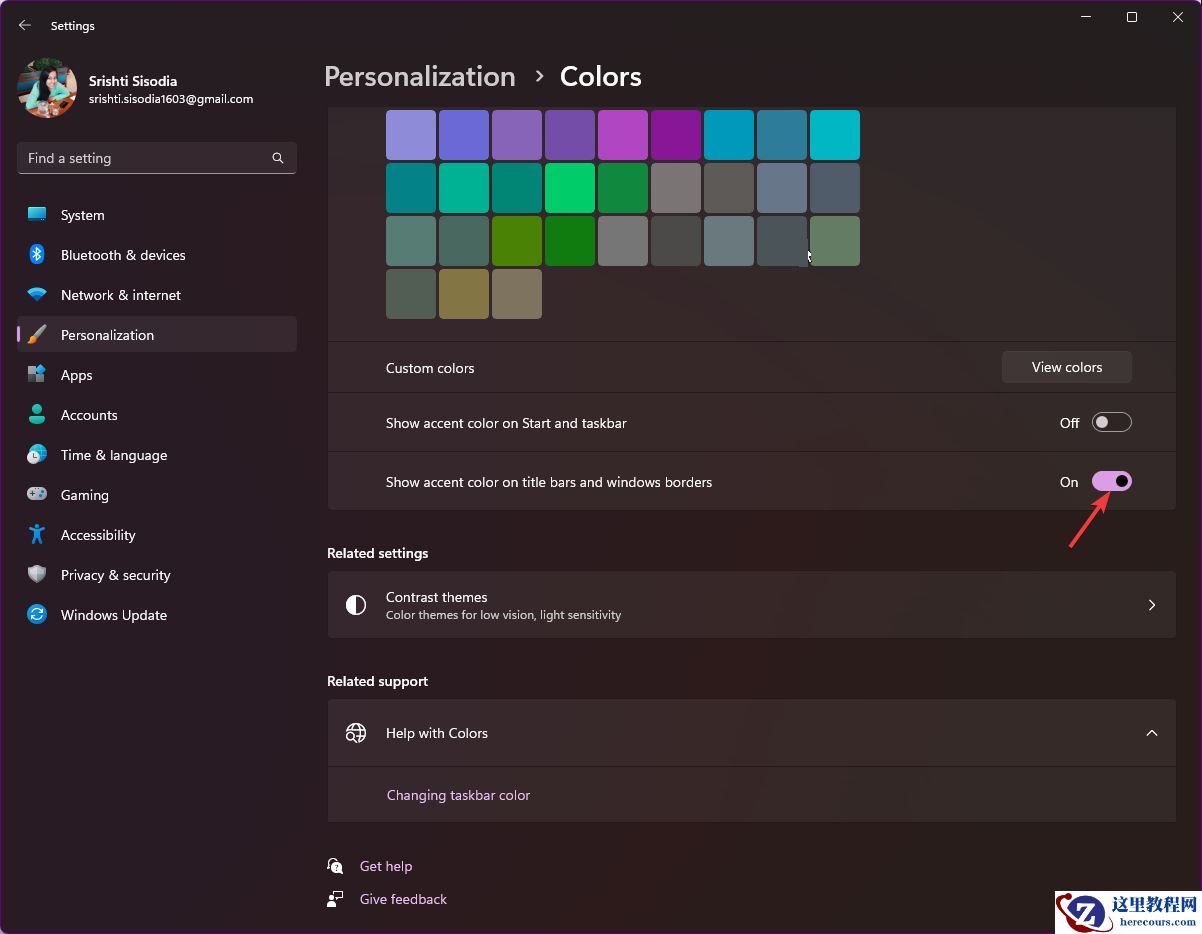Collapse the Help with Colors section chevron
Screen dimensions: 1202x934
click(1152, 733)
